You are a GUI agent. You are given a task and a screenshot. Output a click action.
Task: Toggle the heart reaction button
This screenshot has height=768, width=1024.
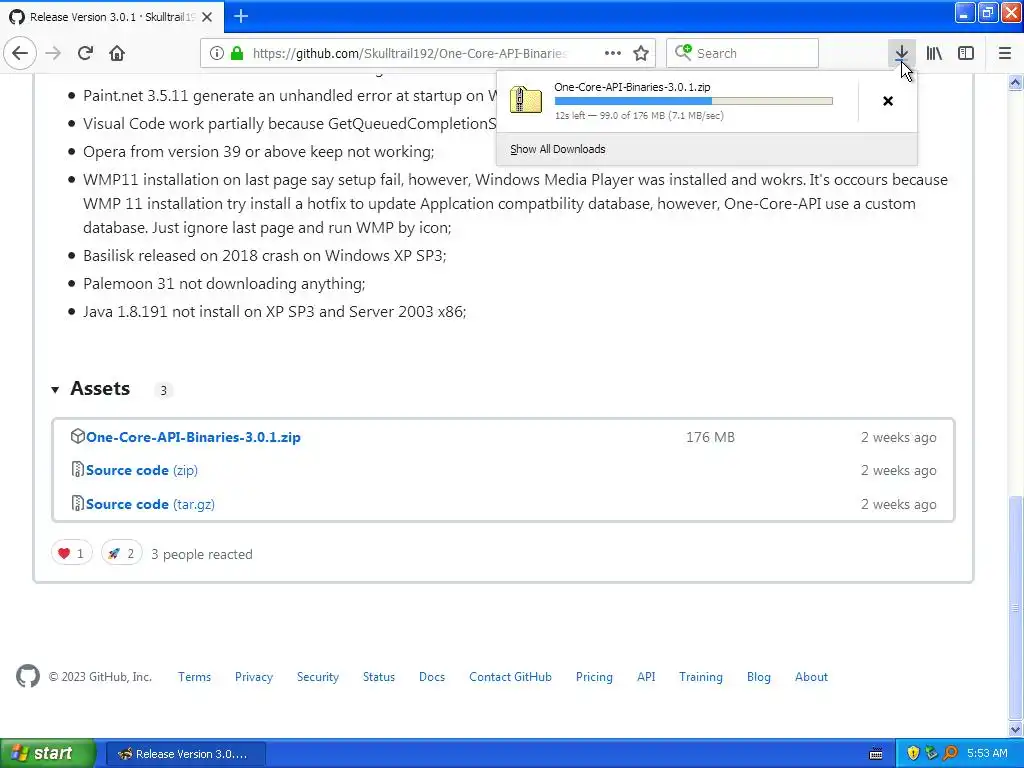coord(71,554)
